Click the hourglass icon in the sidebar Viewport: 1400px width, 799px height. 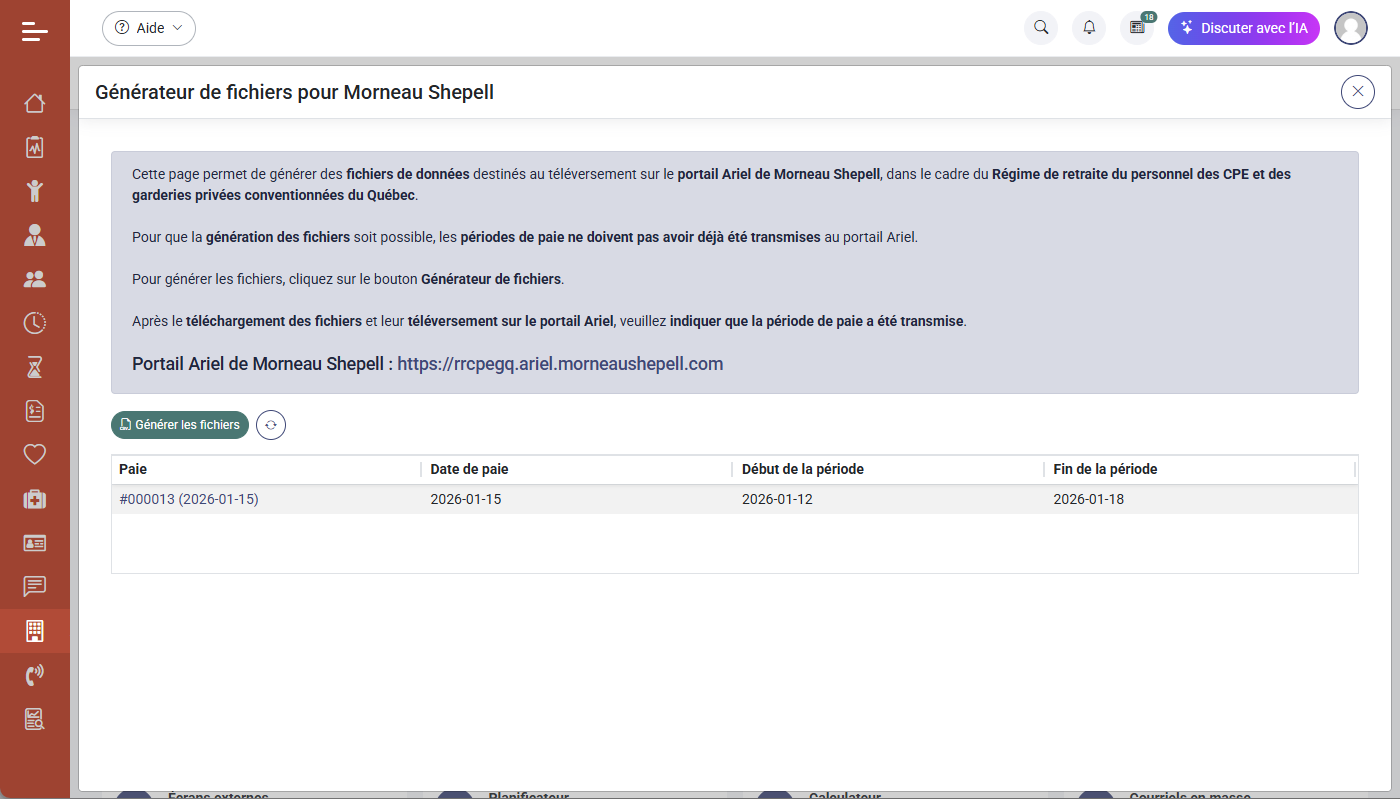click(34, 367)
